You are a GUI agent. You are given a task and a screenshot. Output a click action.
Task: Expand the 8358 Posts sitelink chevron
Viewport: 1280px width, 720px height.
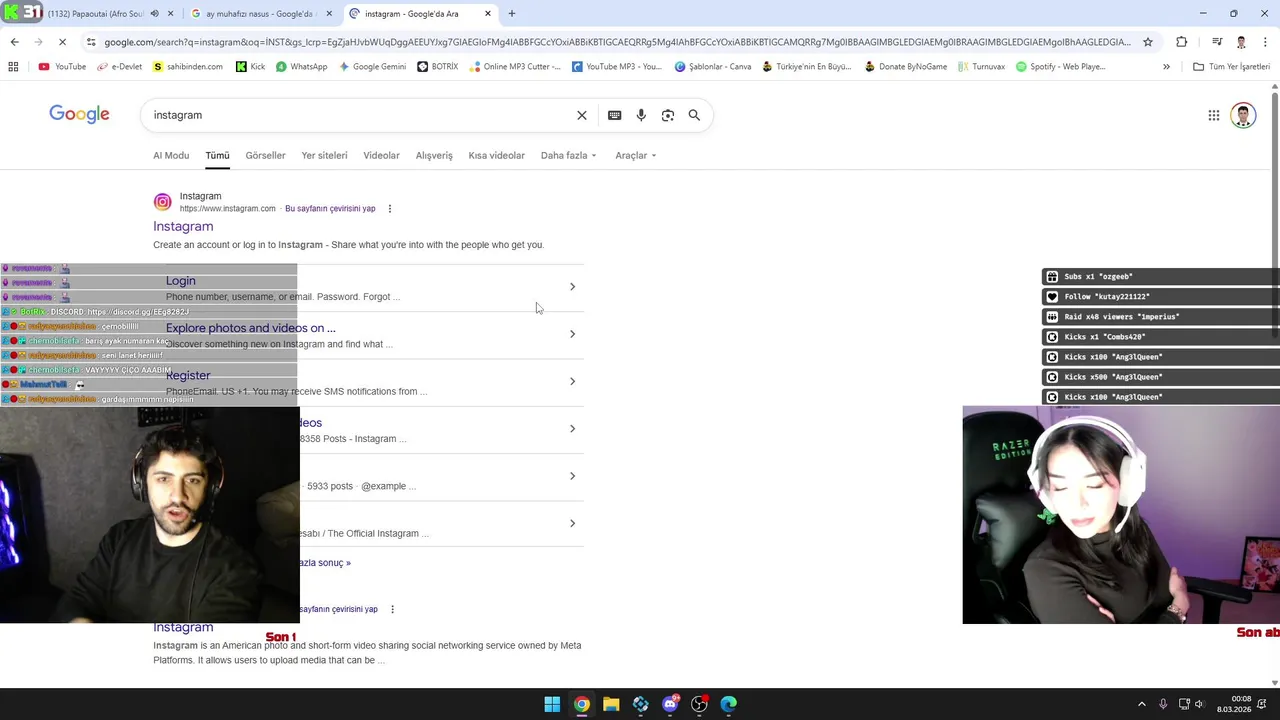pyautogui.click(x=572, y=429)
